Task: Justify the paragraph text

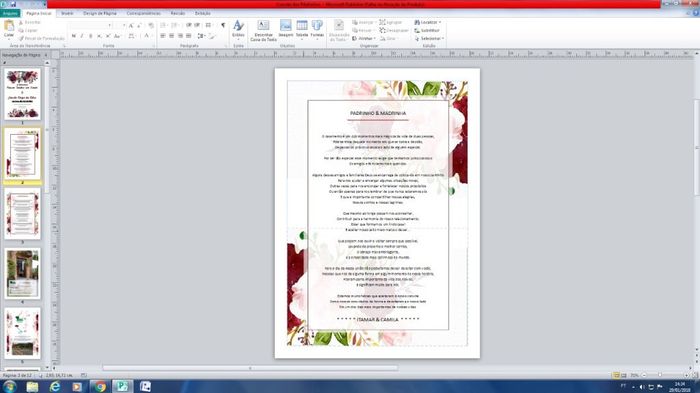Action: point(188,36)
